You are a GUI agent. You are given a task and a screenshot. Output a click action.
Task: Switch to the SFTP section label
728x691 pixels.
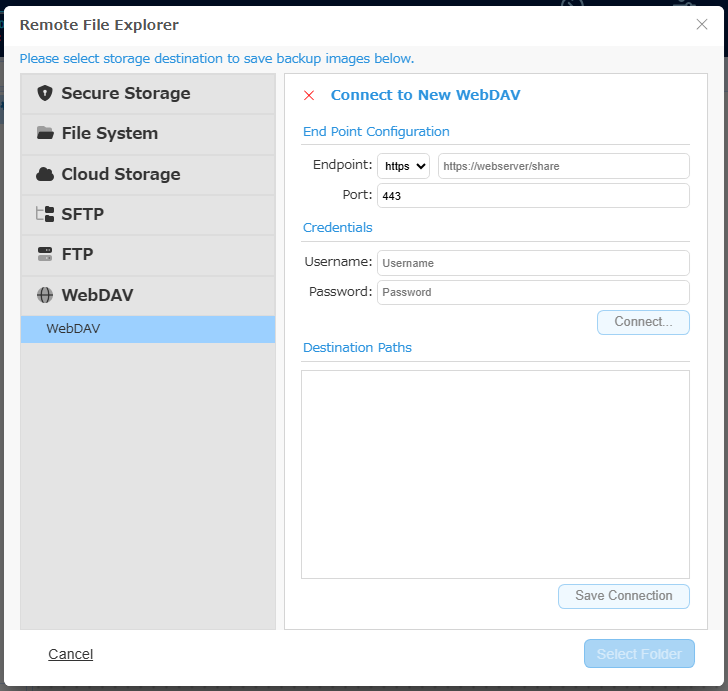[x=83, y=214]
